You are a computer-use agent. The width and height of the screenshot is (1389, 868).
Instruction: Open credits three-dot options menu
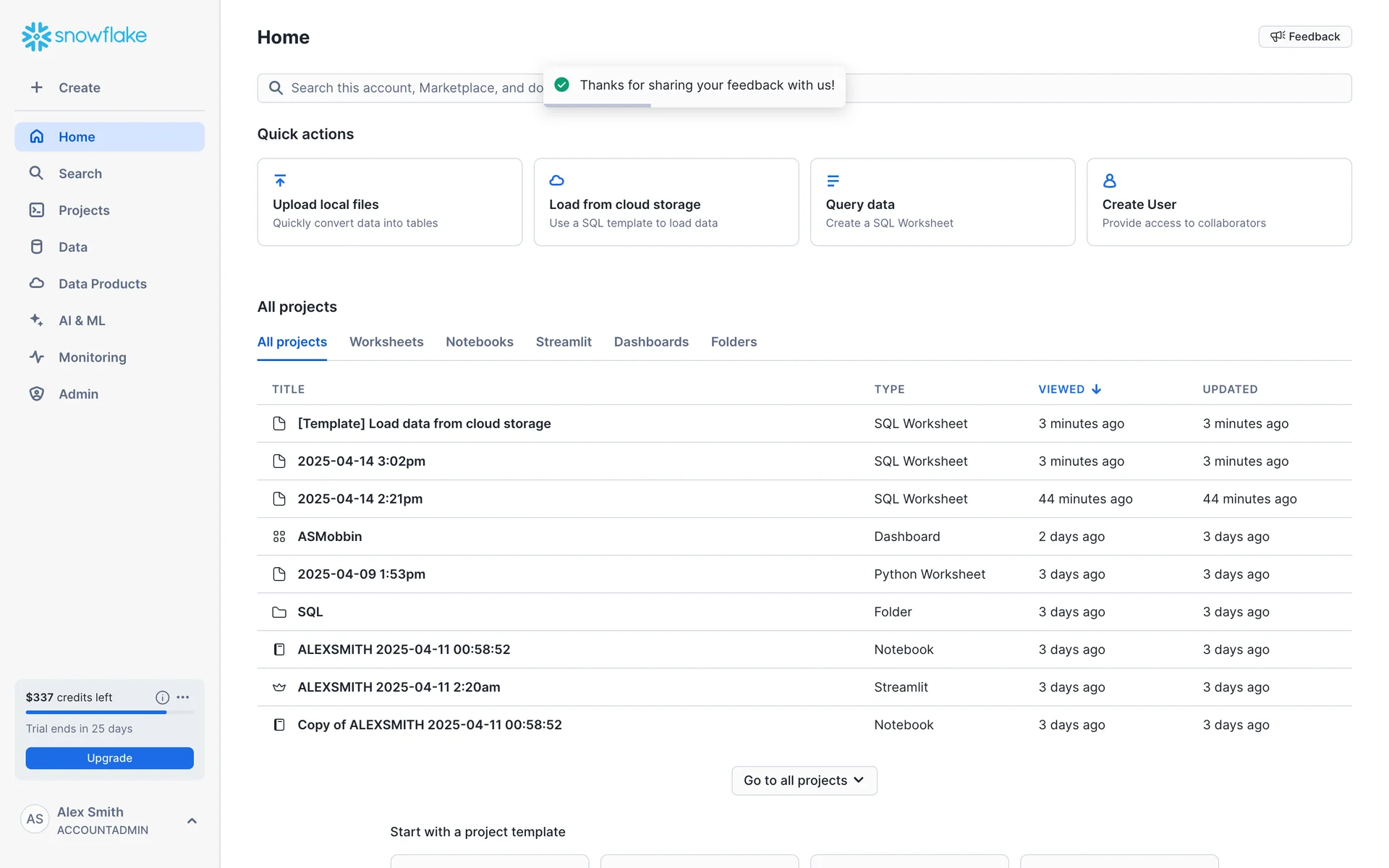[183, 697]
